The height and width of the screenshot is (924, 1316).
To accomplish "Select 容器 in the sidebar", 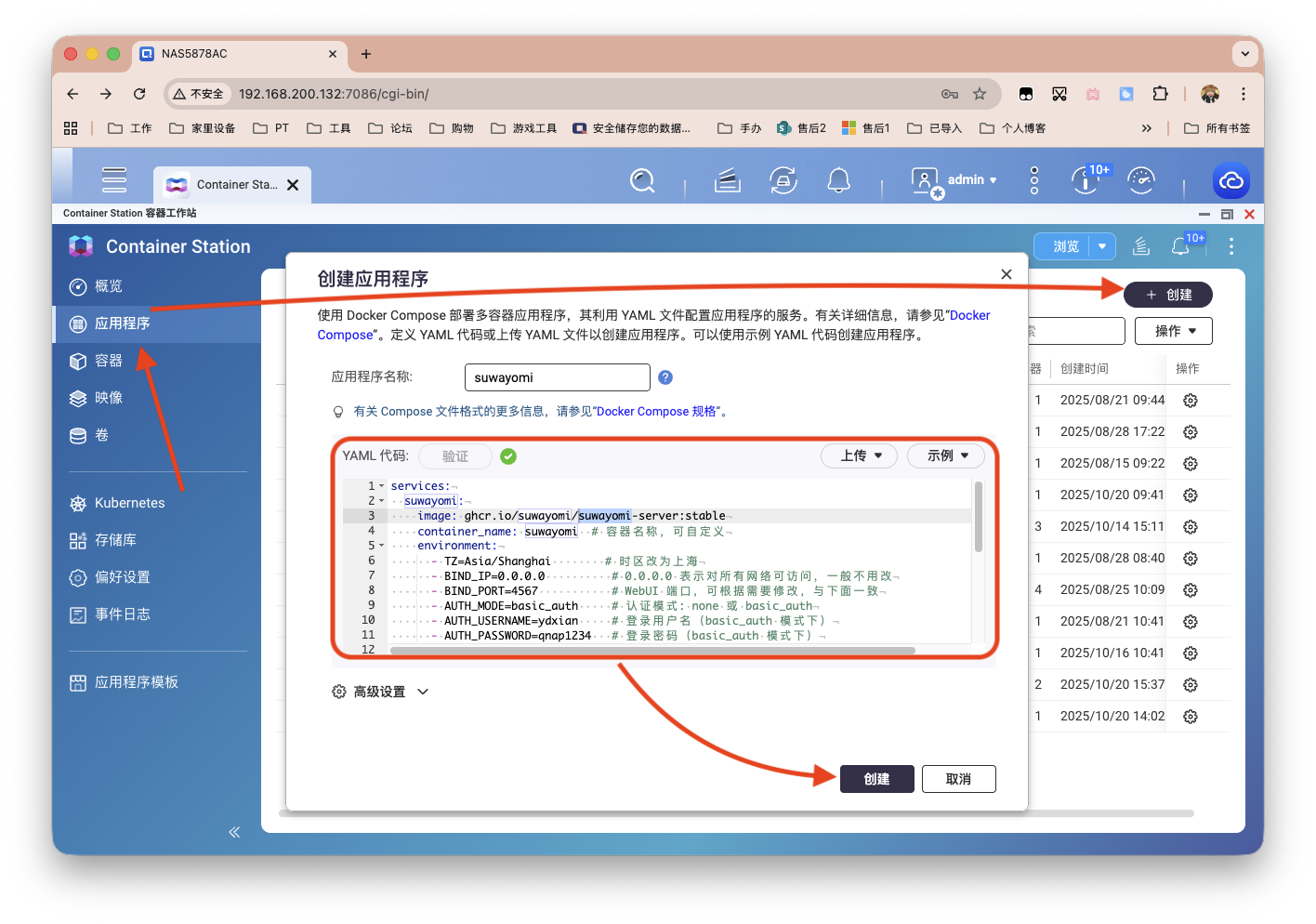I will 109,361.
